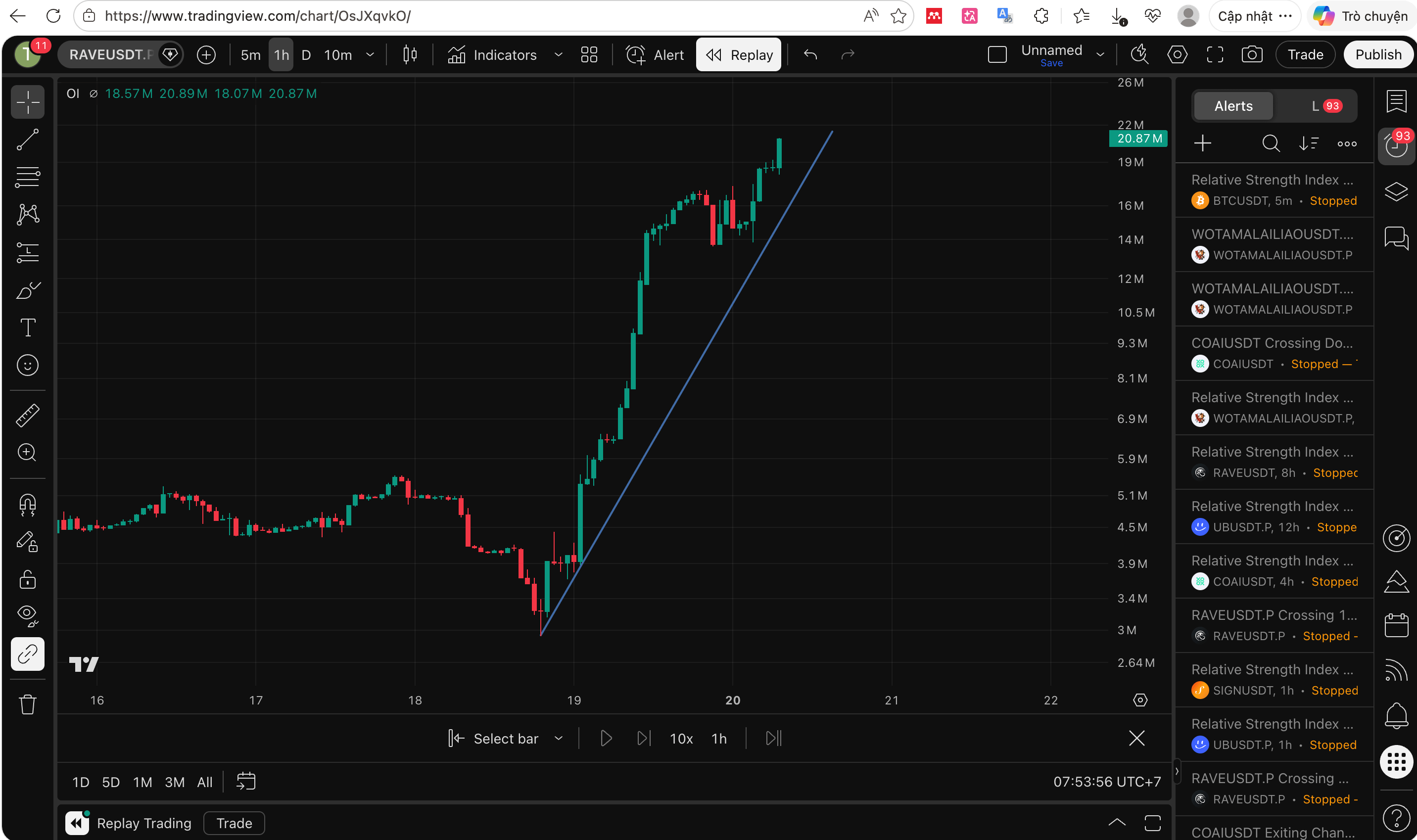
Task: Take a chart snapshot with camera icon
Action: [1252, 54]
